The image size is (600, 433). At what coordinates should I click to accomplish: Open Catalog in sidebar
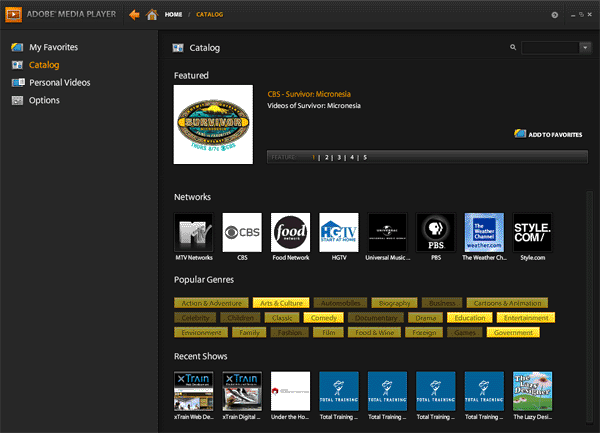tap(44, 65)
